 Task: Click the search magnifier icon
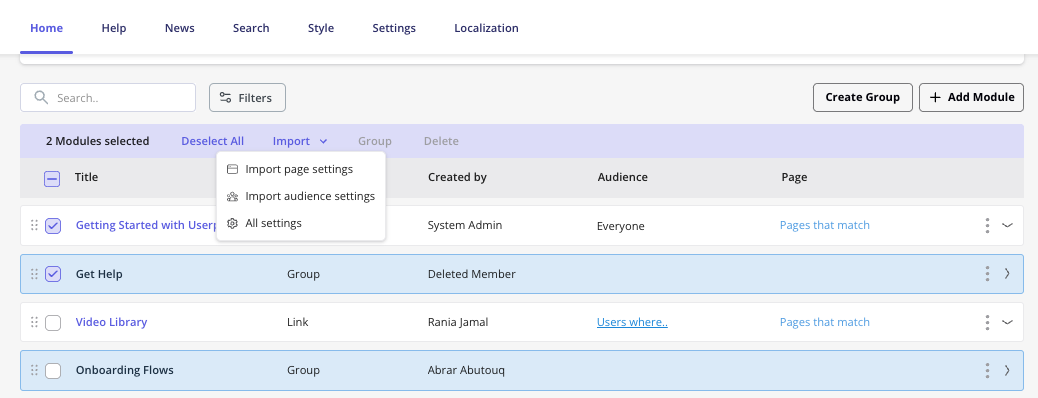tap(41, 97)
